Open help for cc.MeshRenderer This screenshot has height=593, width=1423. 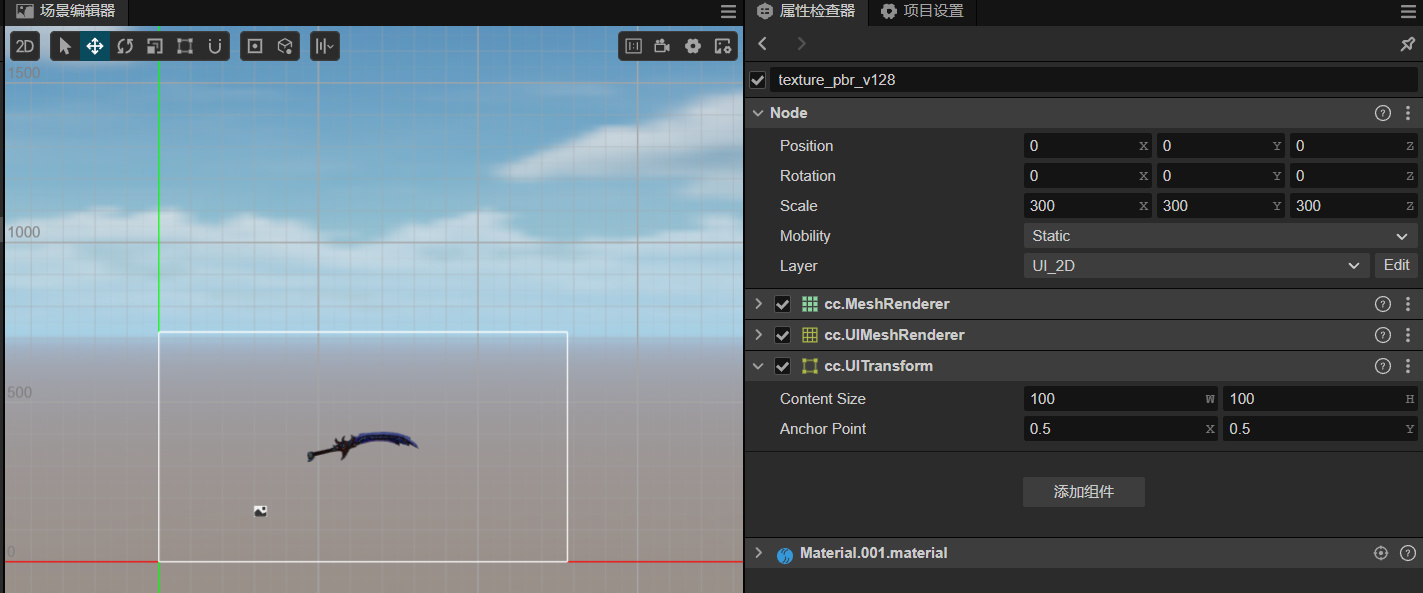[x=1383, y=304]
